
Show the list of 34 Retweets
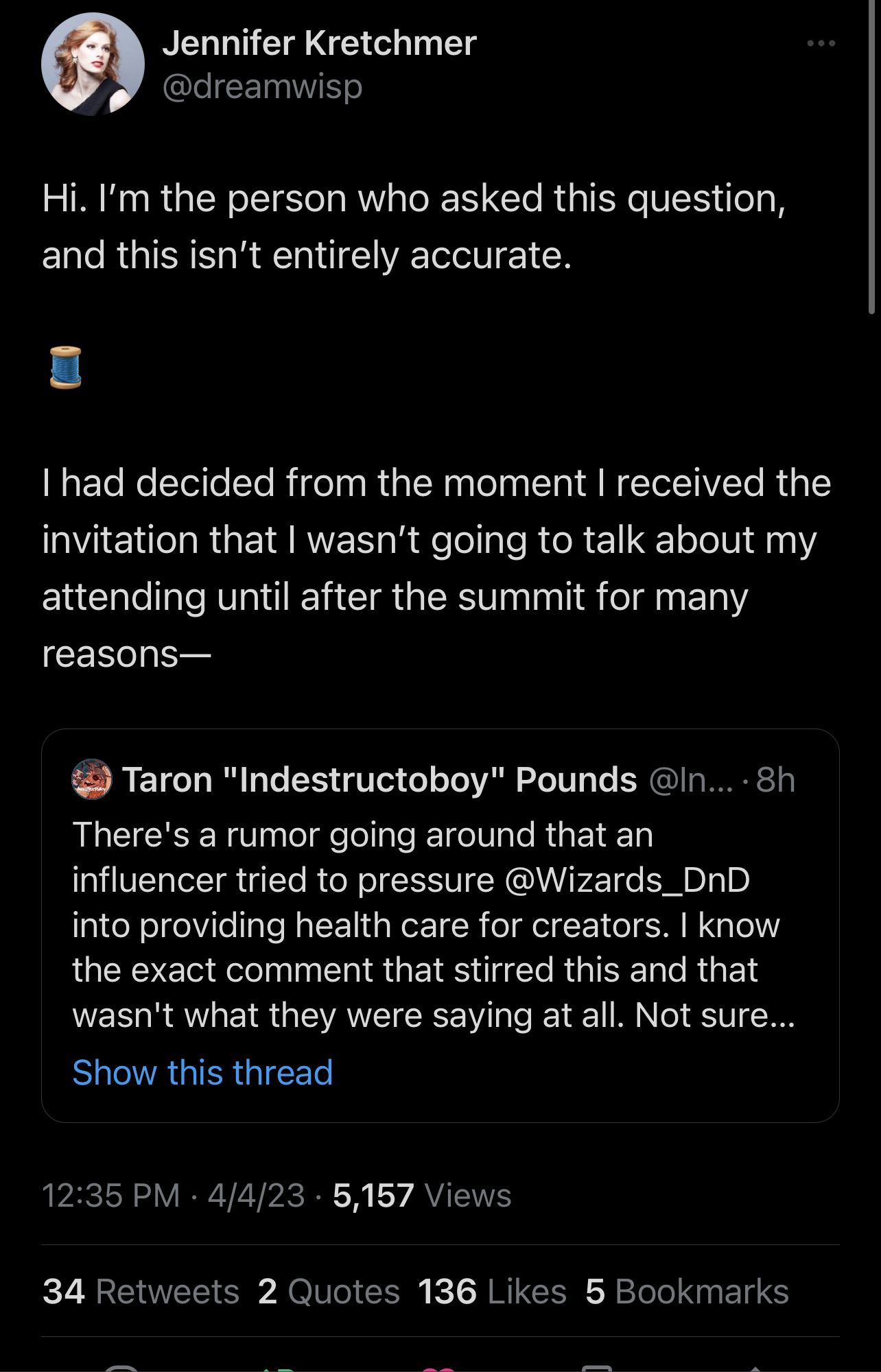coord(141,1292)
